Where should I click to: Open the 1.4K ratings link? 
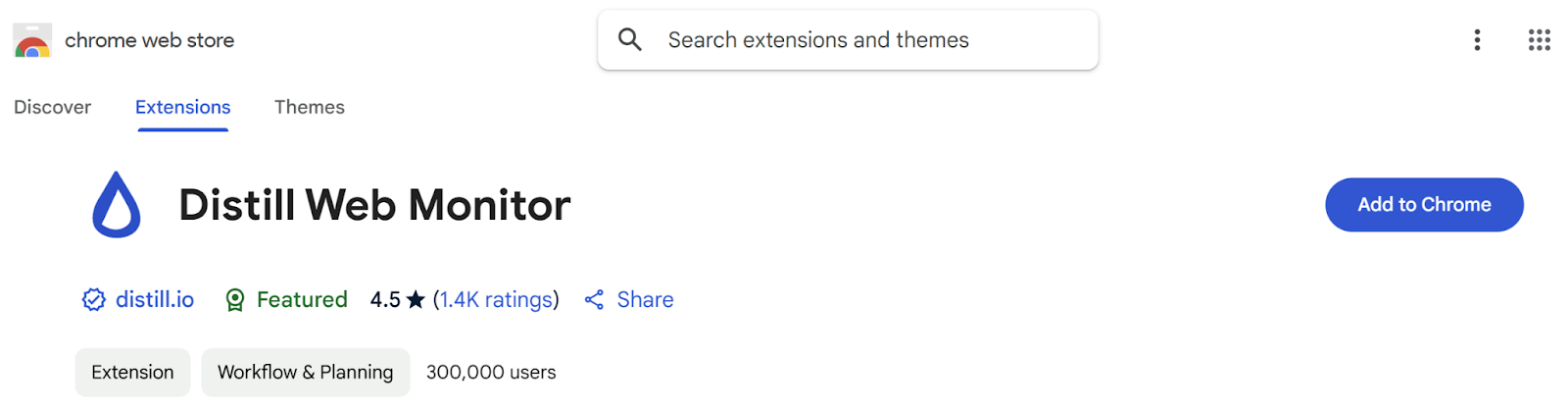tap(496, 300)
